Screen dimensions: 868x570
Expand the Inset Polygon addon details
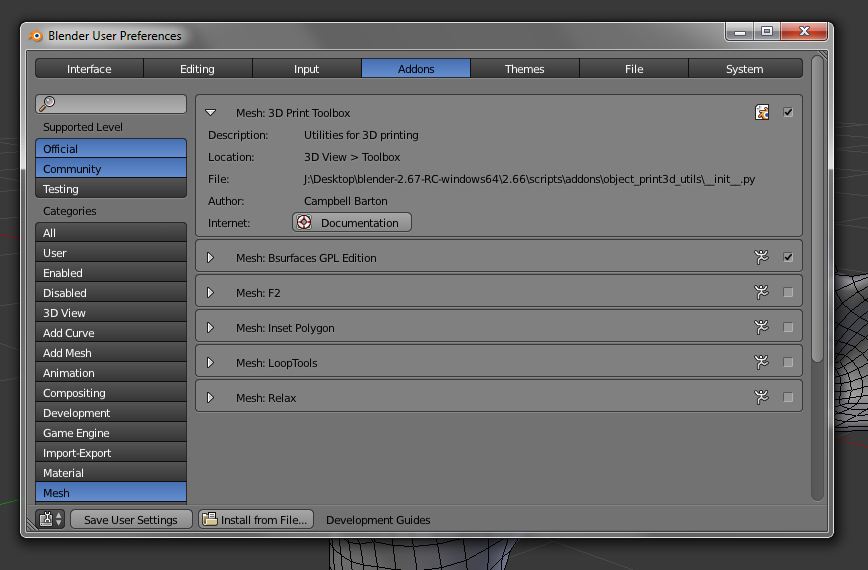point(210,327)
